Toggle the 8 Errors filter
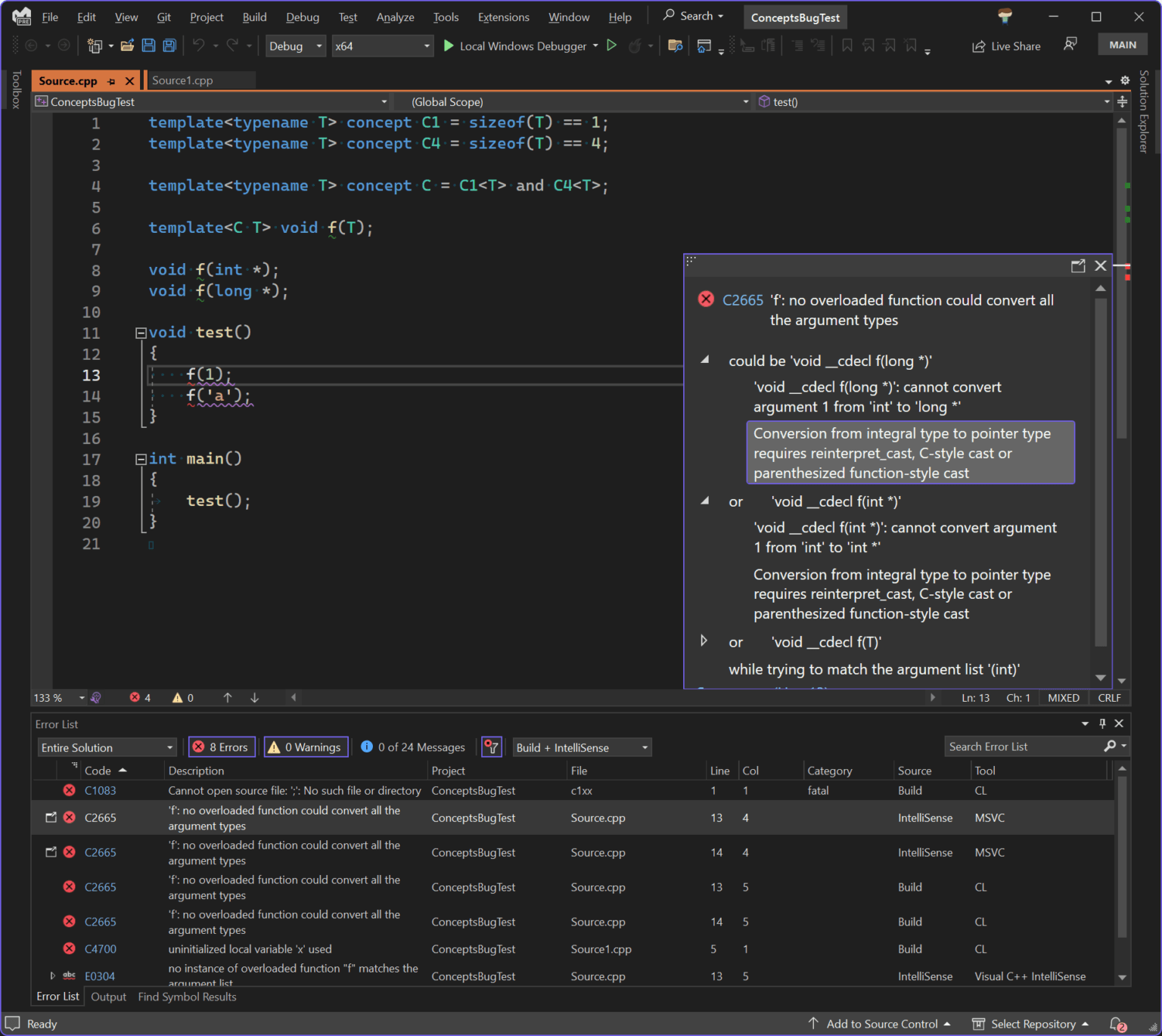 (x=221, y=747)
